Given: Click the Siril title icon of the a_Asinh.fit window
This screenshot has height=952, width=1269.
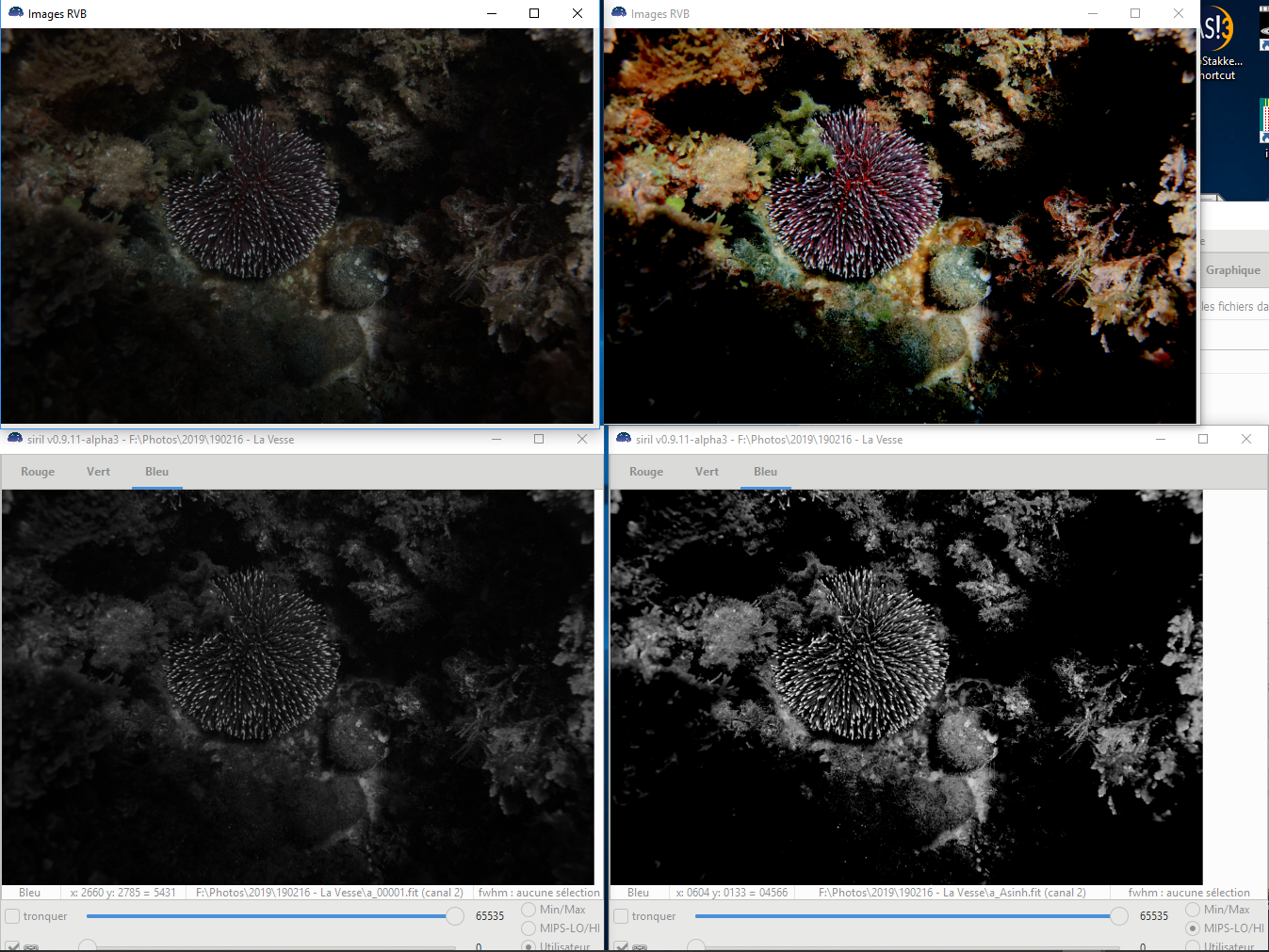Looking at the screenshot, I should [x=624, y=438].
